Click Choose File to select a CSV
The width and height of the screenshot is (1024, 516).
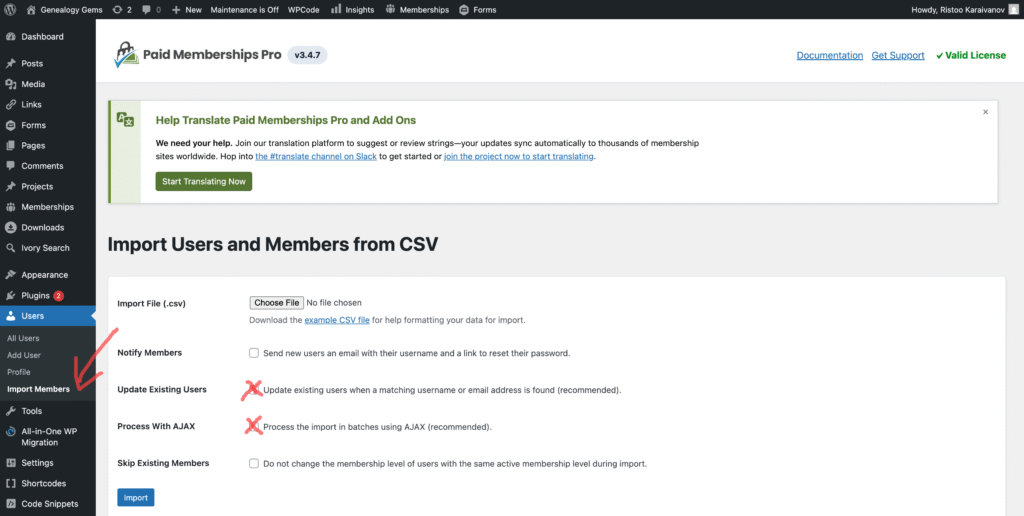(x=276, y=302)
